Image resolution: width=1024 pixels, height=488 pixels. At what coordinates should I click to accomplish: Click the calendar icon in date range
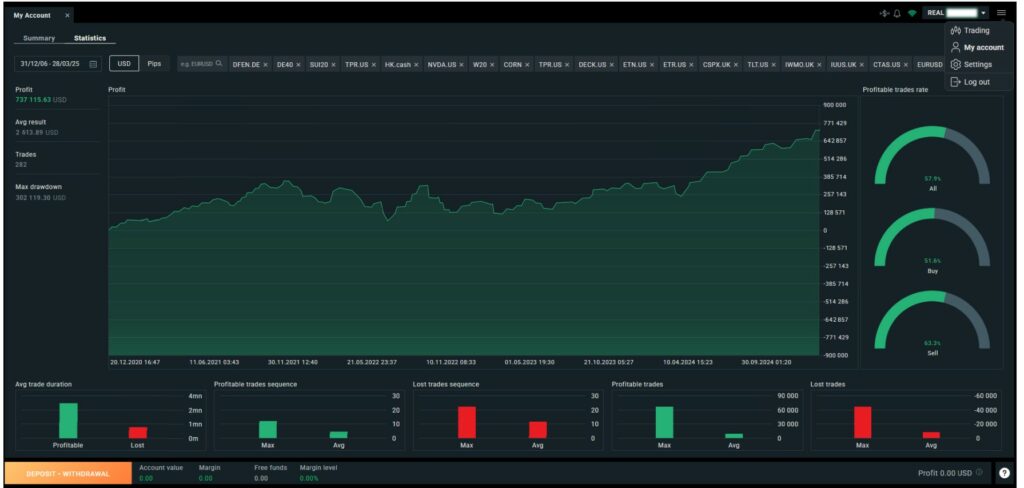(x=93, y=64)
